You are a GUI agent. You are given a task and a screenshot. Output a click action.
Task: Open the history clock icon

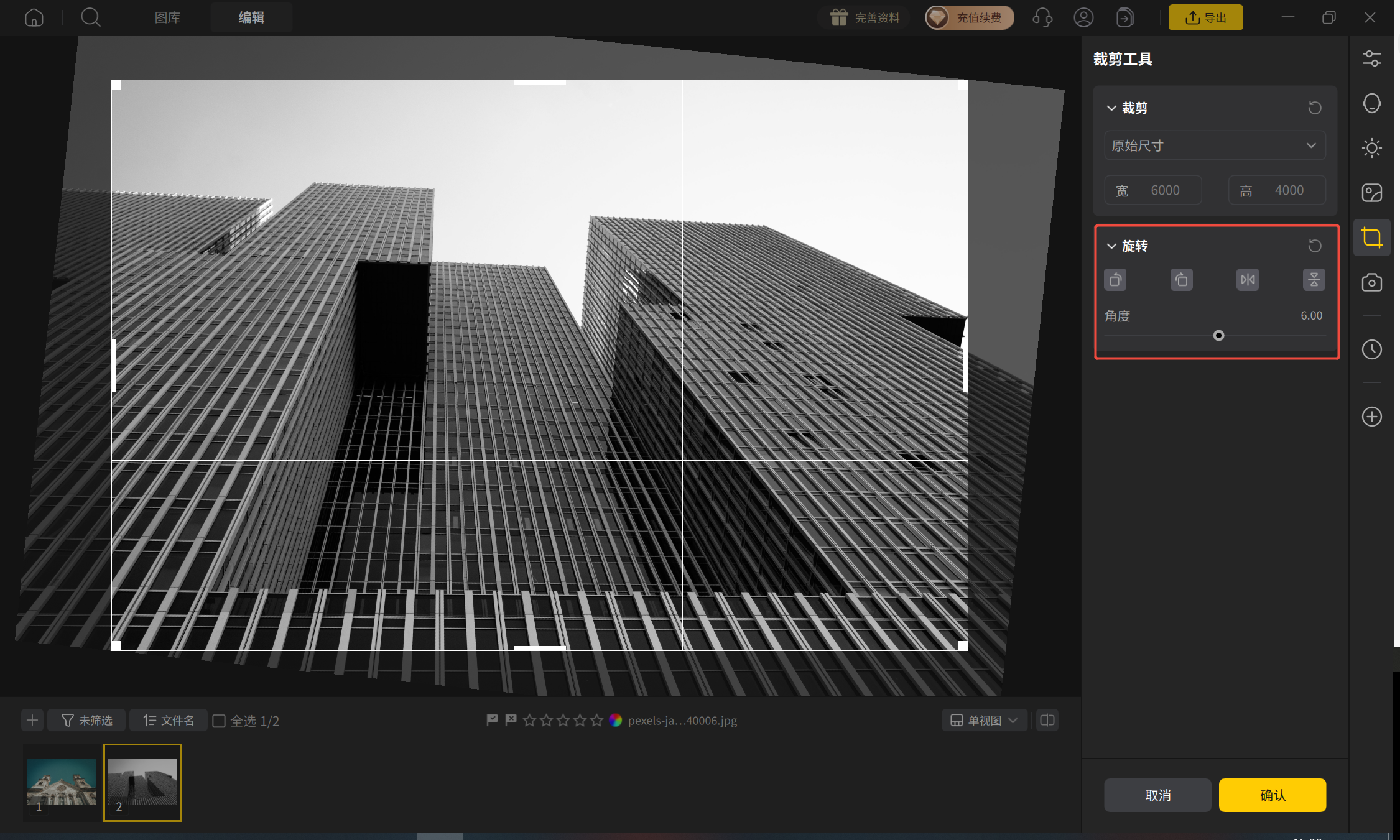click(1371, 349)
